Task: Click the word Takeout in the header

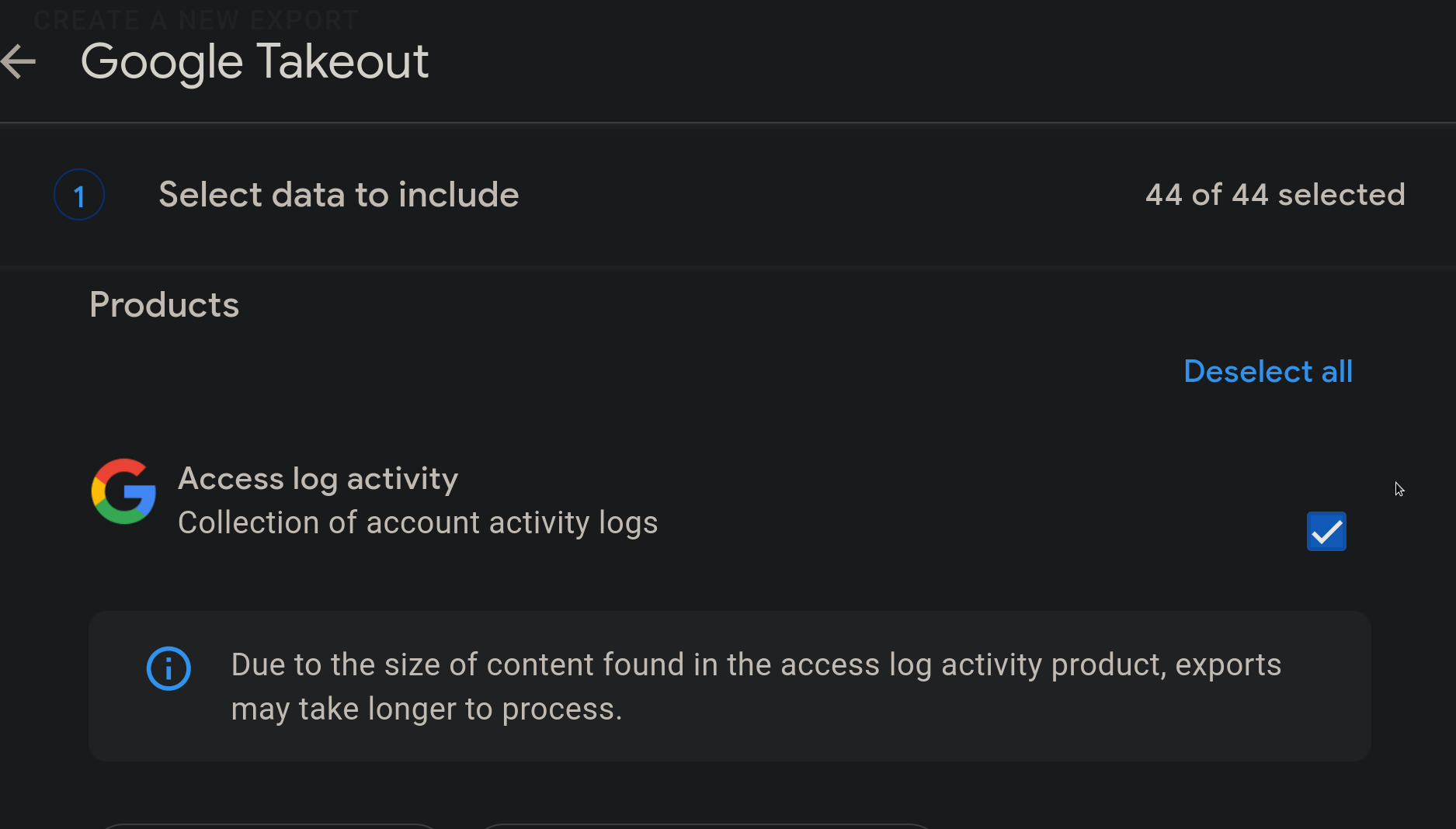Action: 342,62
